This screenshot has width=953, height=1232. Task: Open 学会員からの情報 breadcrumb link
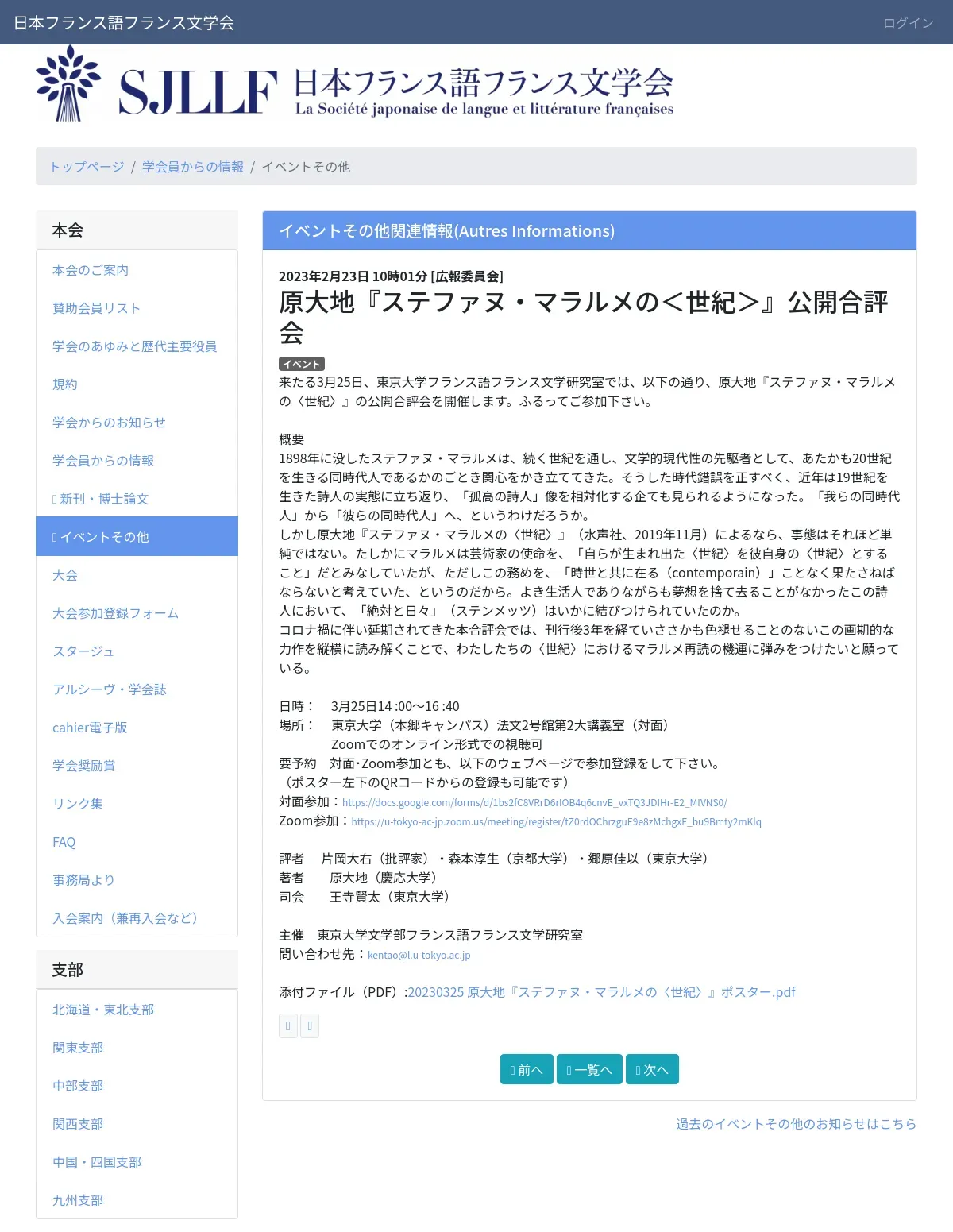(193, 166)
